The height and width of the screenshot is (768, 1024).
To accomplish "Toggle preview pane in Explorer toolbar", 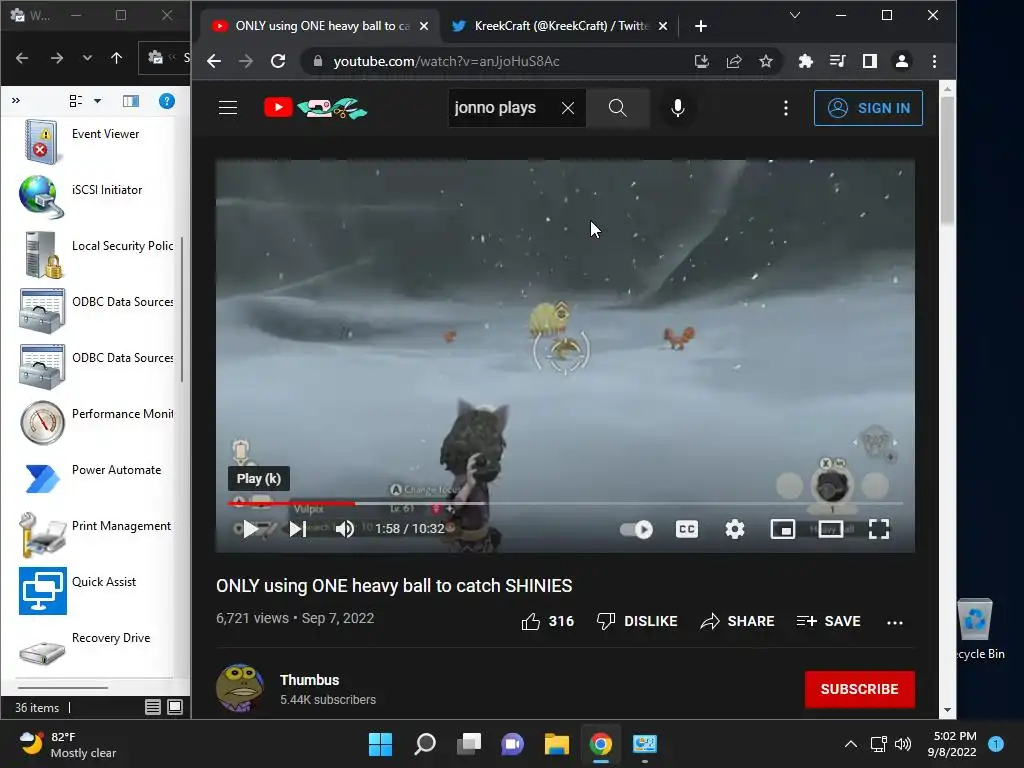I will pyautogui.click(x=131, y=101).
